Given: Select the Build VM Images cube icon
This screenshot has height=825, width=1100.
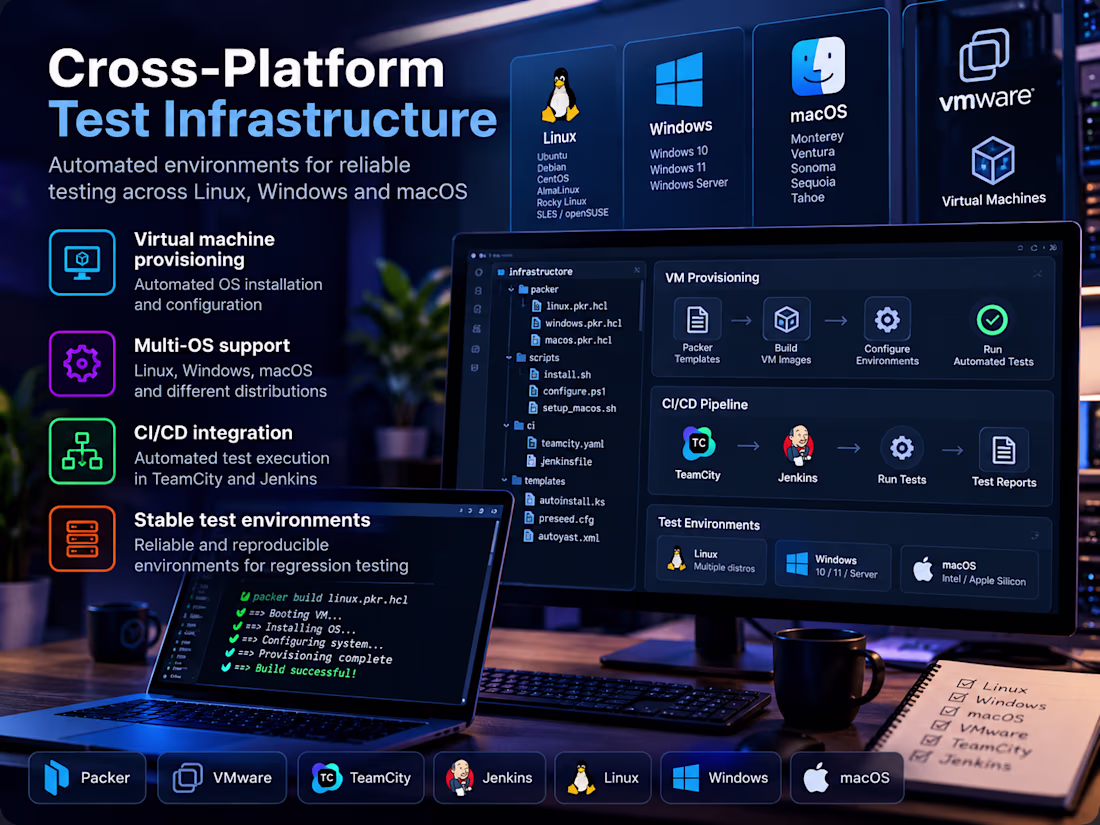Looking at the screenshot, I should [786, 320].
